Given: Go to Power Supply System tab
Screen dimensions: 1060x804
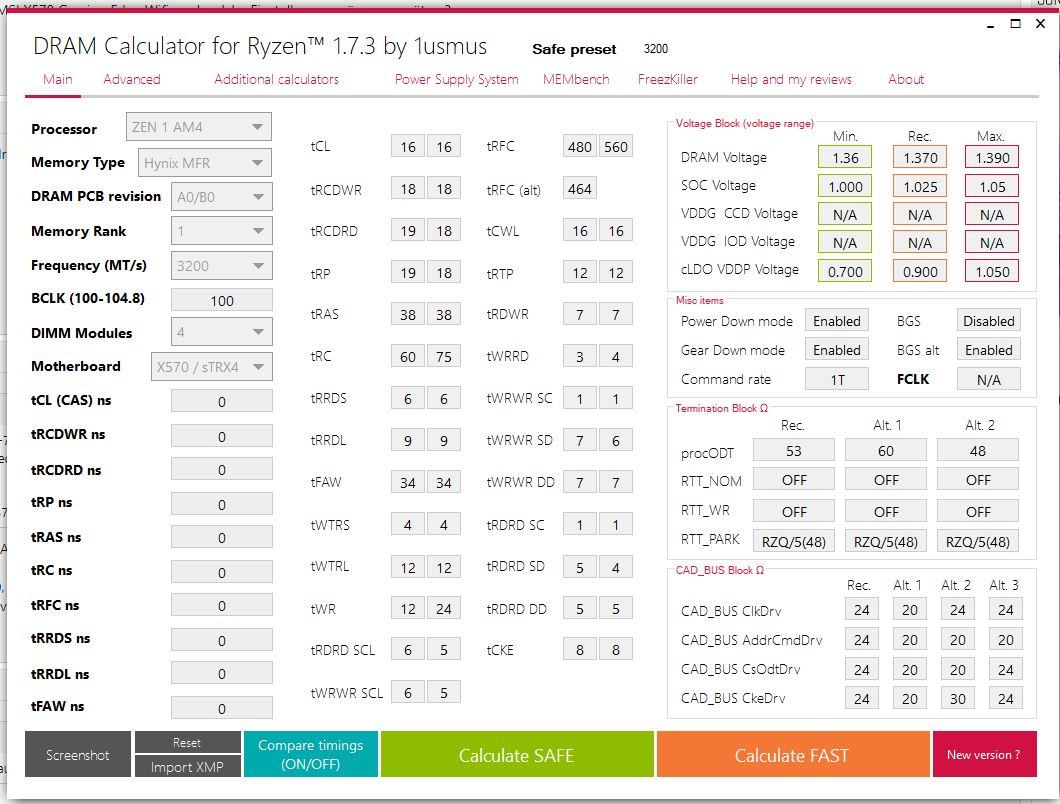Looking at the screenshot, I should click(456, 79).
